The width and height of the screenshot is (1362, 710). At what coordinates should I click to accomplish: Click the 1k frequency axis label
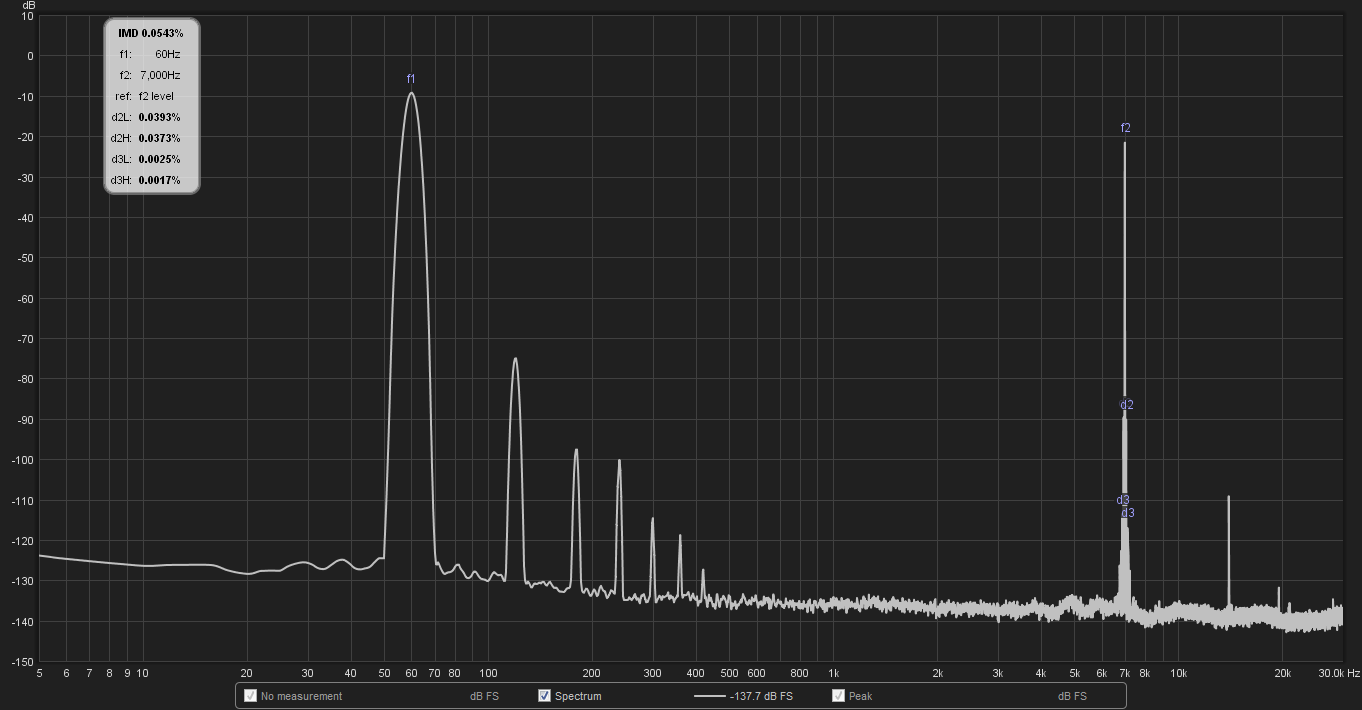pos(833,673)
